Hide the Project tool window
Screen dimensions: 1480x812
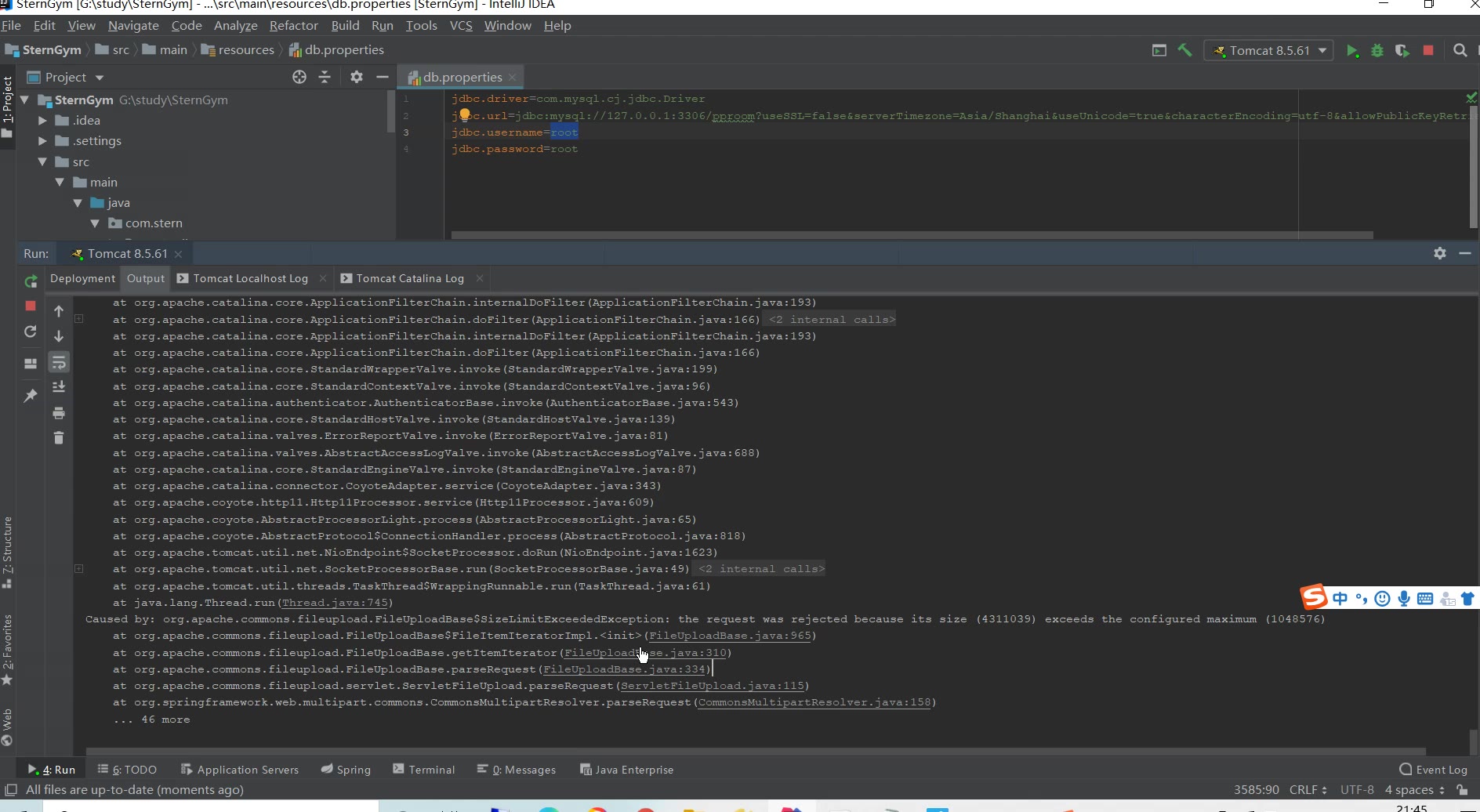coord(383,77)
